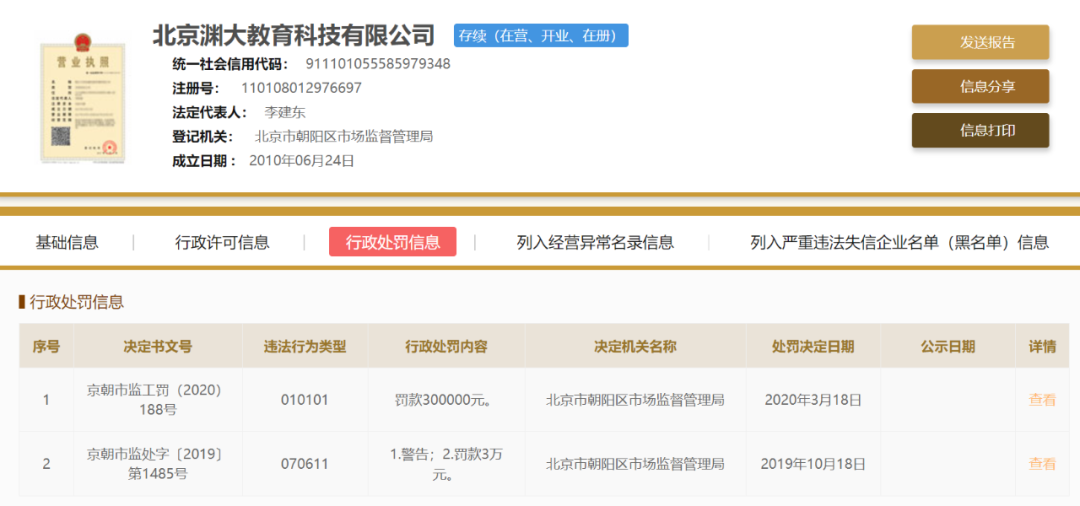Click the deciding authority in row 2
The height and width of the screenshot is (506, 1080).
click(x=635, y=464)
